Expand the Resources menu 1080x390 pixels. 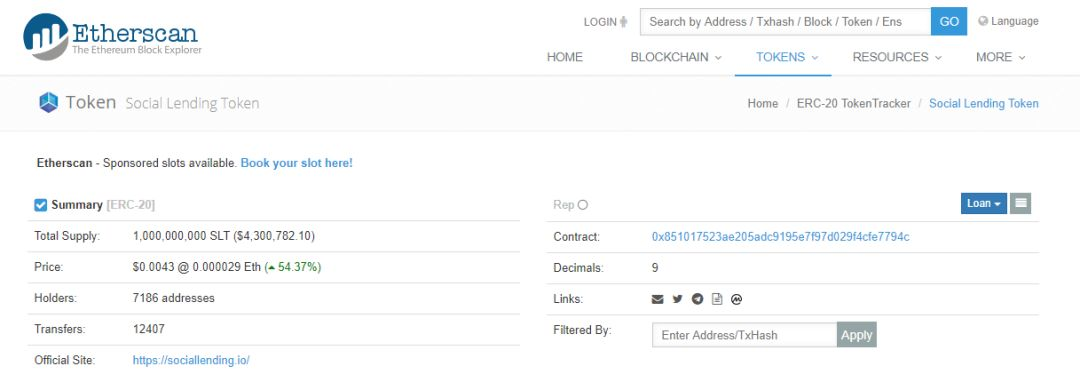(x=897, y=57)
